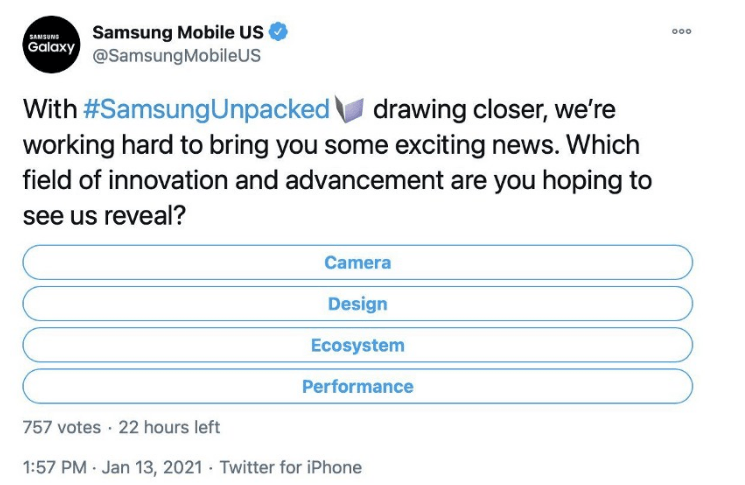
Task: Choose the Performance poll option
Action: tap(357, 386)
